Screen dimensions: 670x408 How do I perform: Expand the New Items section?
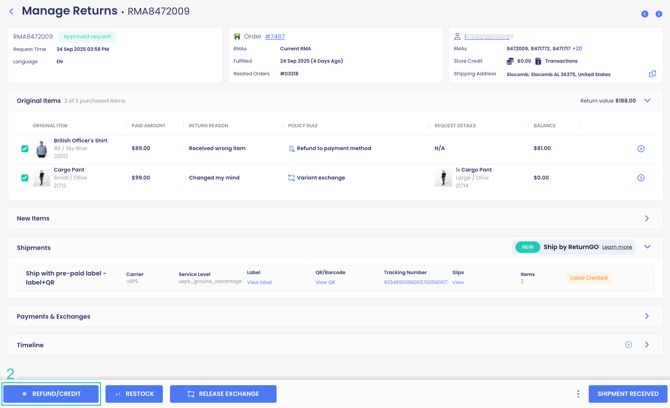pyautogui.click(x=647, y=218)
